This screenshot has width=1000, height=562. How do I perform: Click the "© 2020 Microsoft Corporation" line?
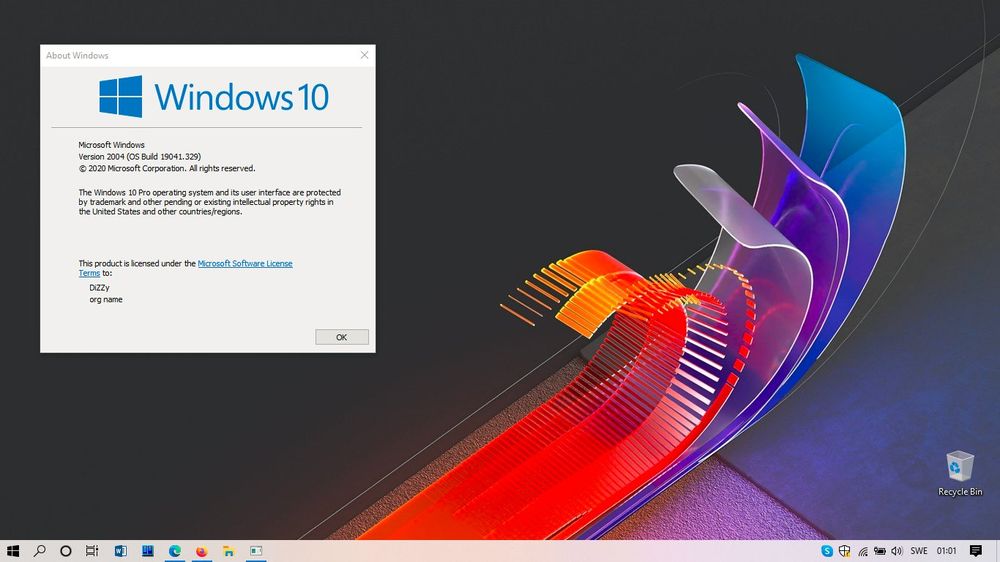(x=167, y=168)
